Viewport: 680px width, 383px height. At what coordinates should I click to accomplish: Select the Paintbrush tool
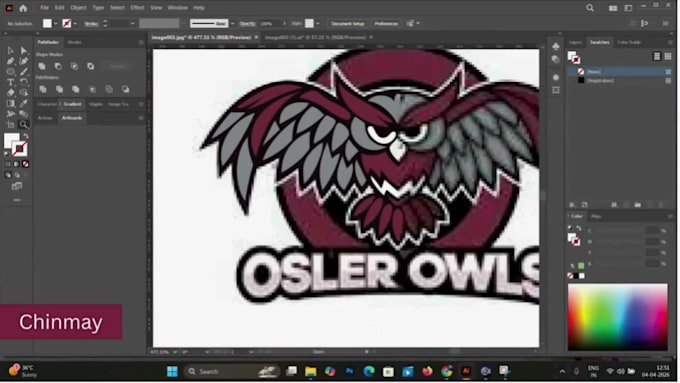point(23,72)
